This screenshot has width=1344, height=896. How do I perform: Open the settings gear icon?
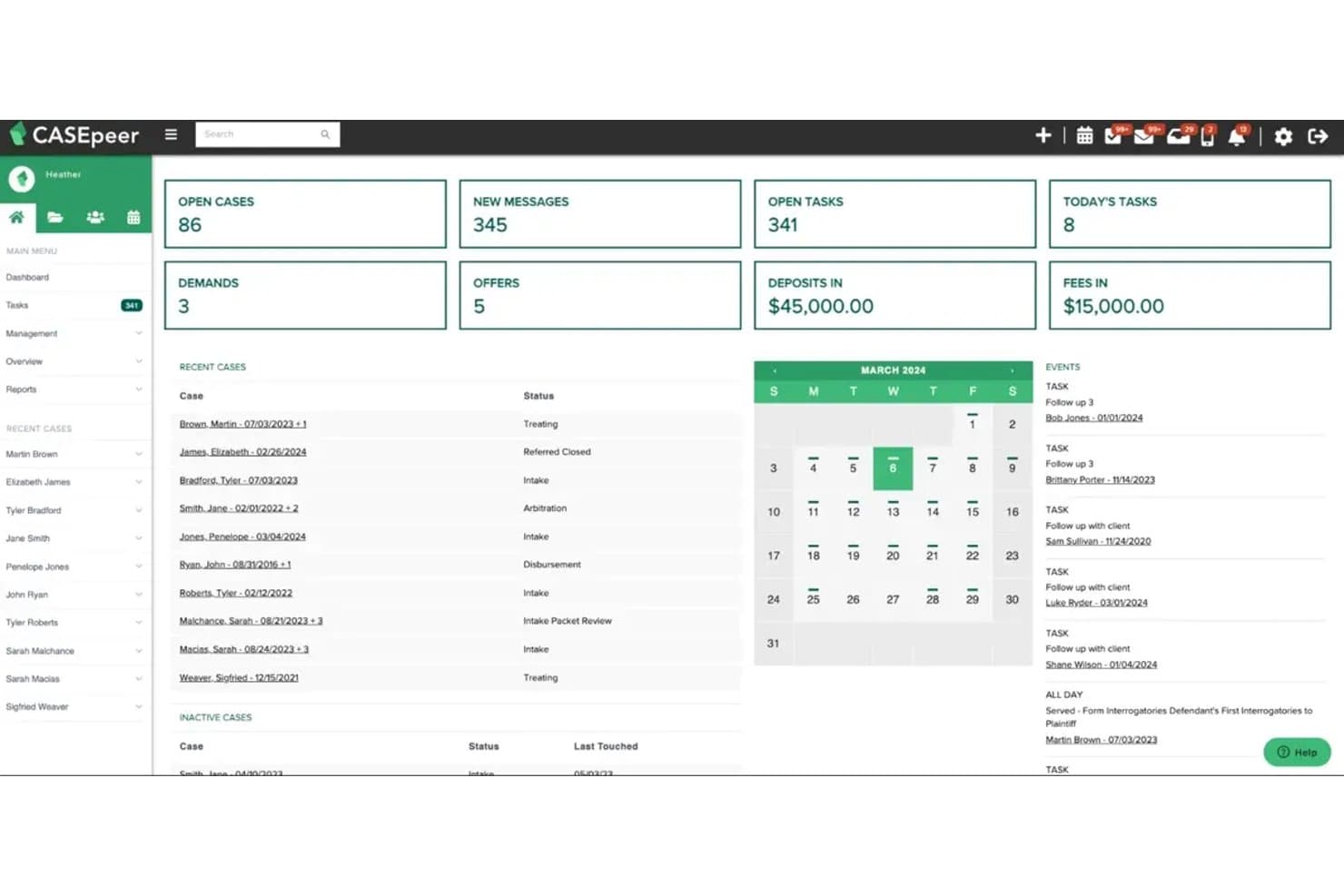tap(1283, 136)
